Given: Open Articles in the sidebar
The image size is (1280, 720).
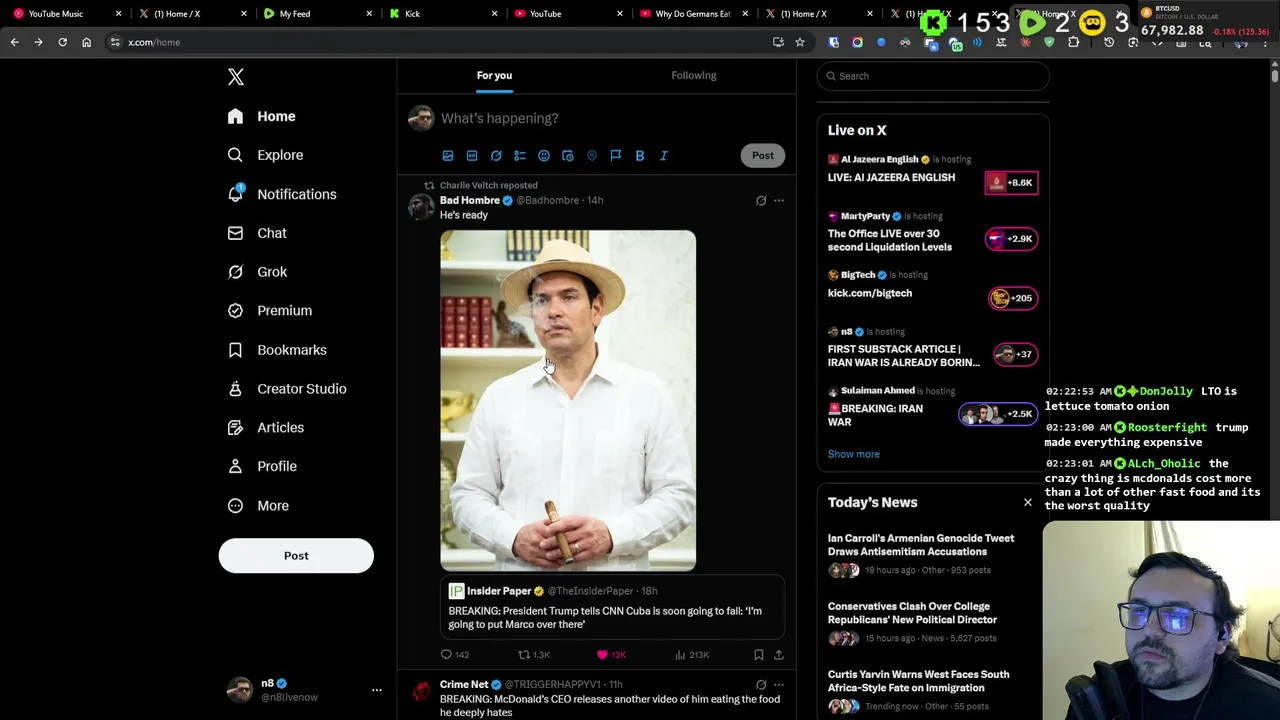Looking at the screenshot, I should [266, 428].
